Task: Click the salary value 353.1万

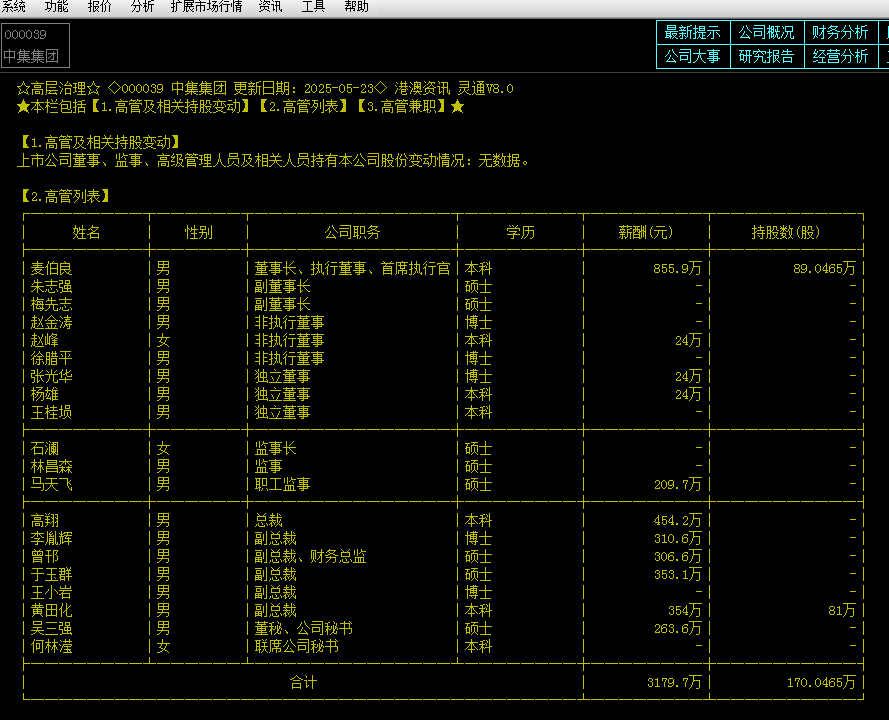Action: click(678, 574)
